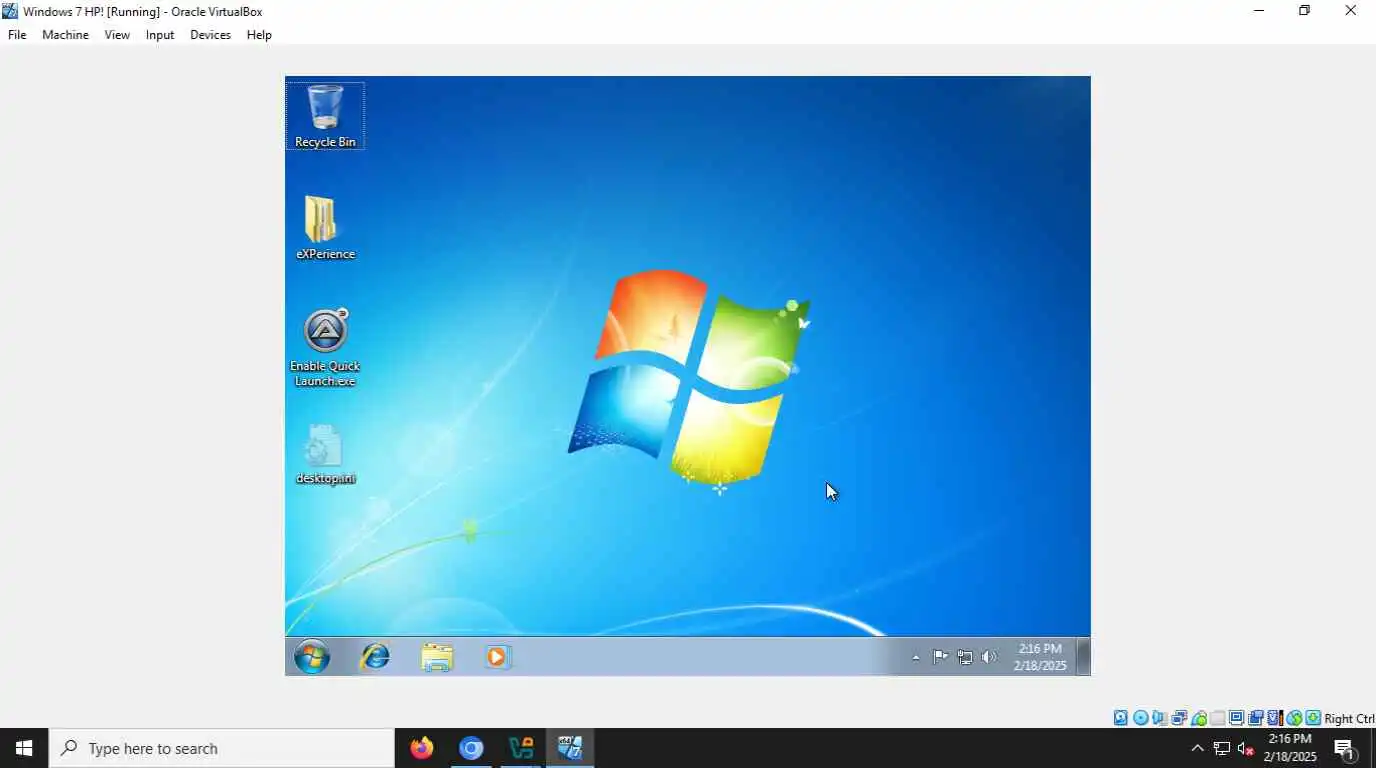
Task: Click the guest network tray icon
Action: pyautogui.click(x=965, y=657)
